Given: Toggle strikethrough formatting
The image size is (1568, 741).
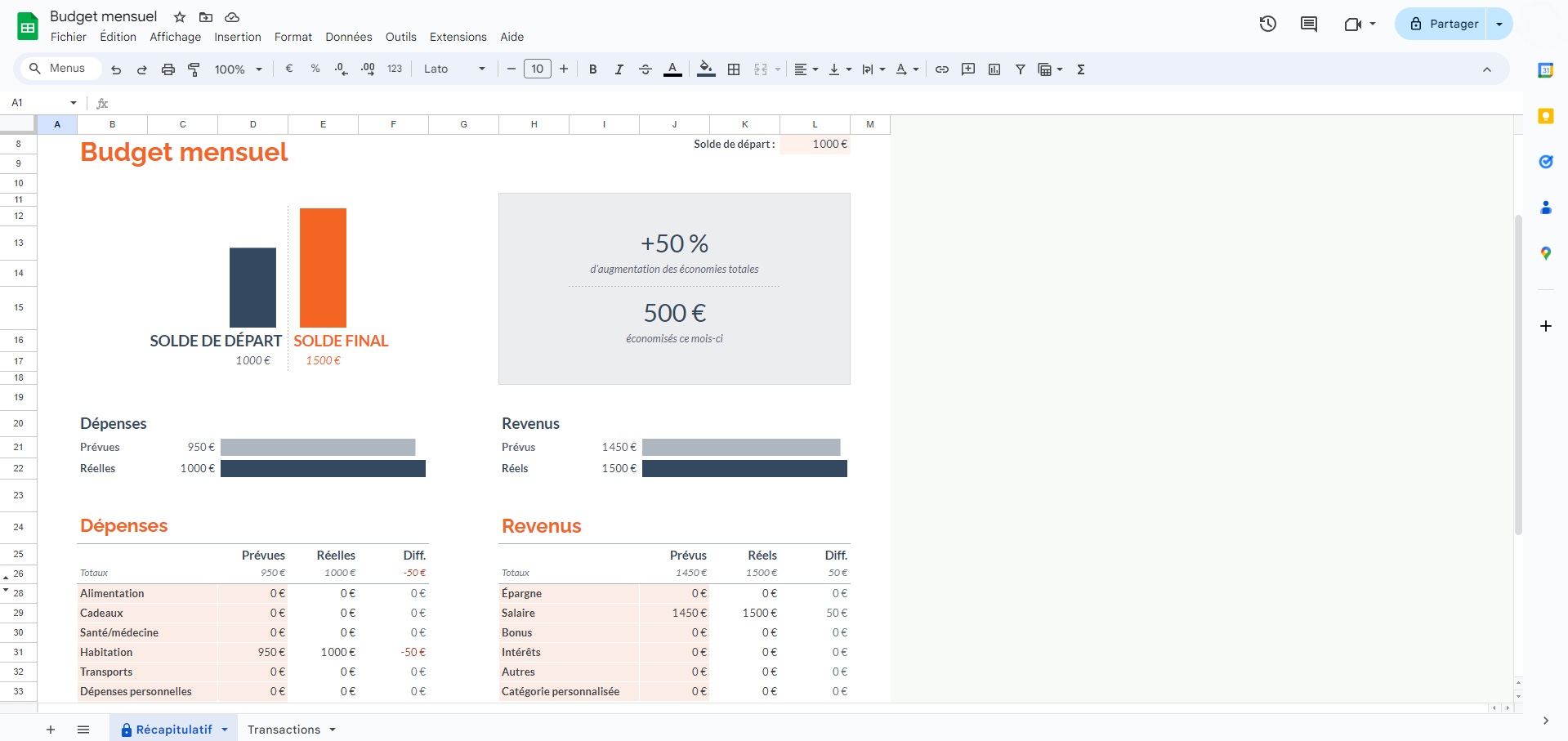Looking at the screenshot, I should (x=645, y=69).
